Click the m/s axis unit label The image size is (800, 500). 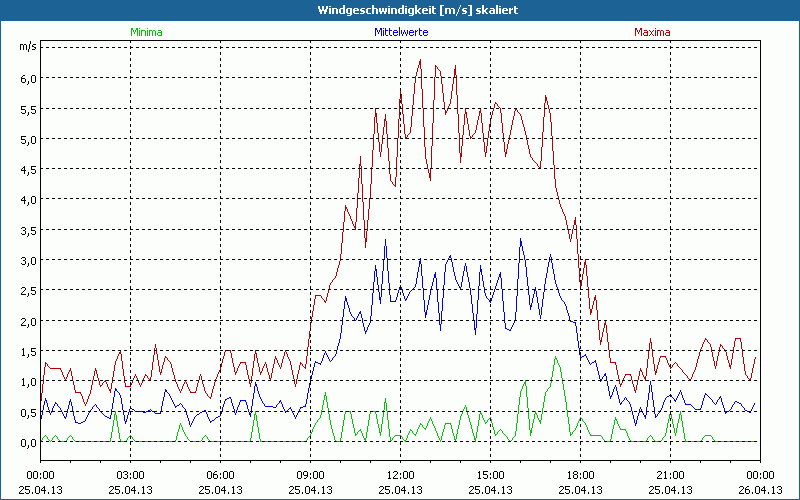click(28, 46)
